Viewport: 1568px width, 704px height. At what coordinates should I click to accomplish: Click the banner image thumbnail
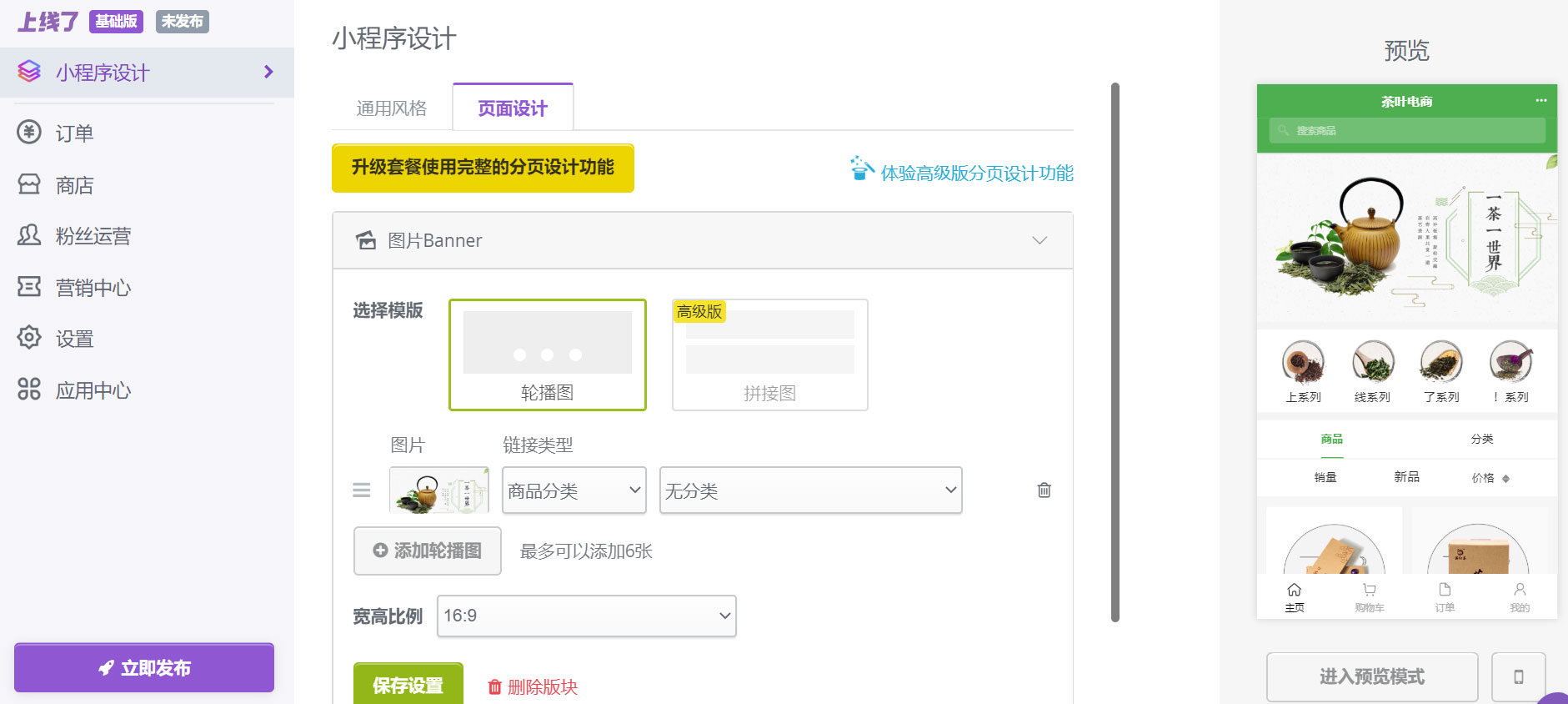coord(439,490)
